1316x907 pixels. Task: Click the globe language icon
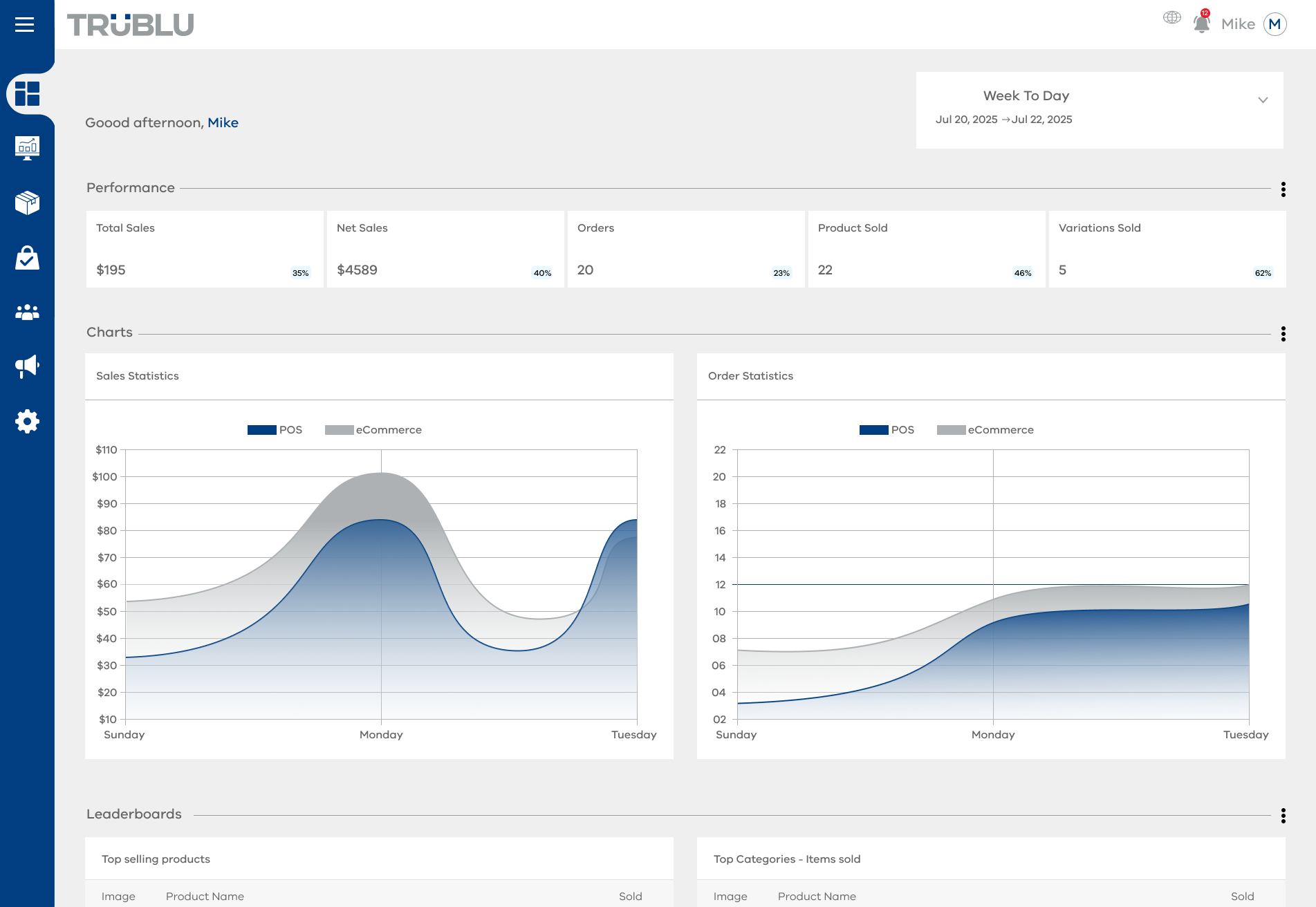1172,17
